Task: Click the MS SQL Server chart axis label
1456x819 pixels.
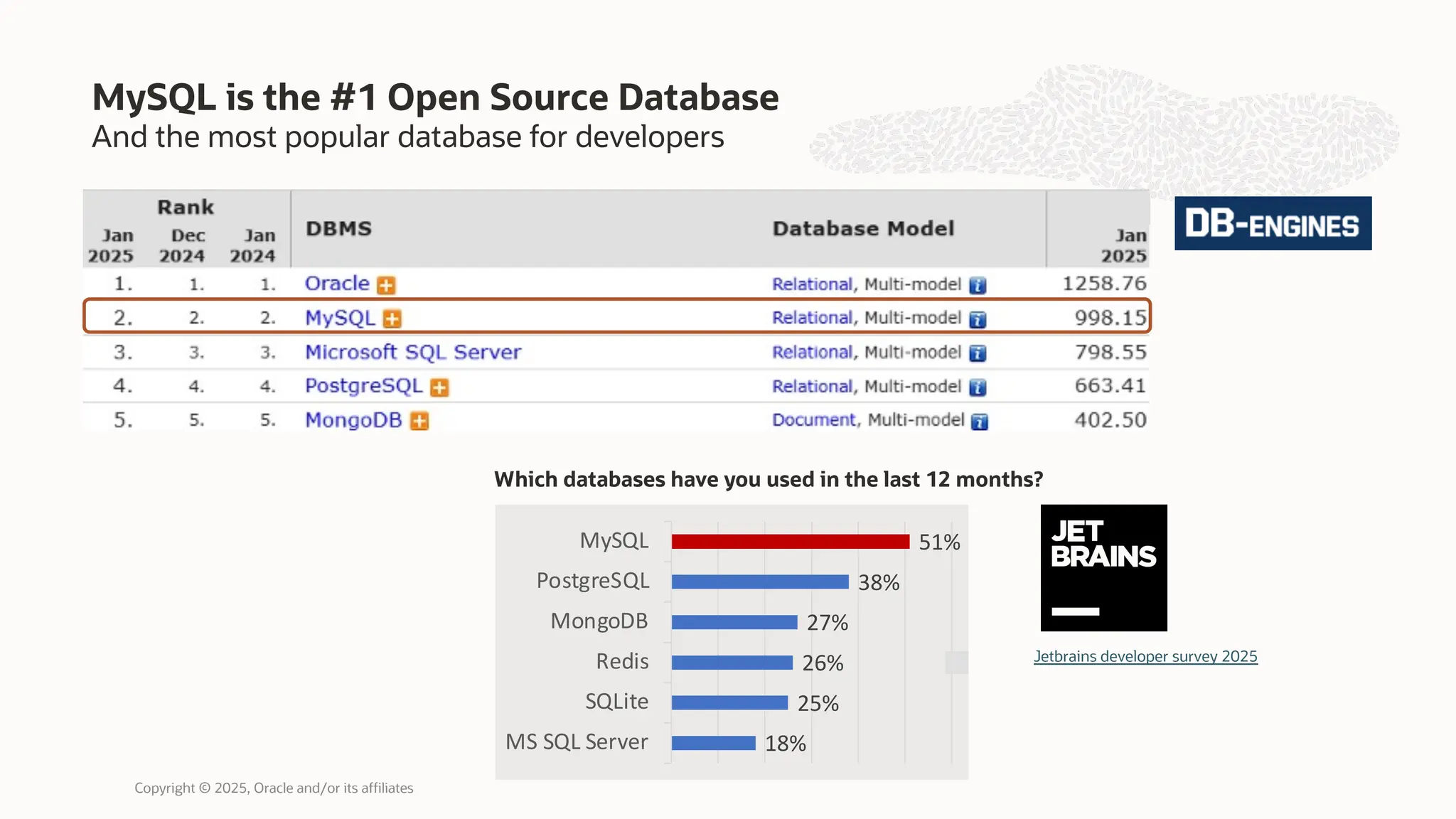Action: (577, 742)
